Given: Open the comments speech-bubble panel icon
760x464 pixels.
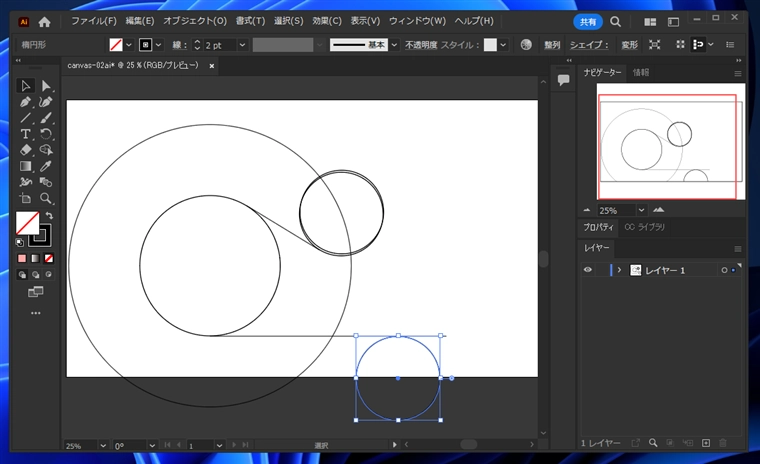Looking at the screenshot, I should pyautogui.click(x=563, y=80).
